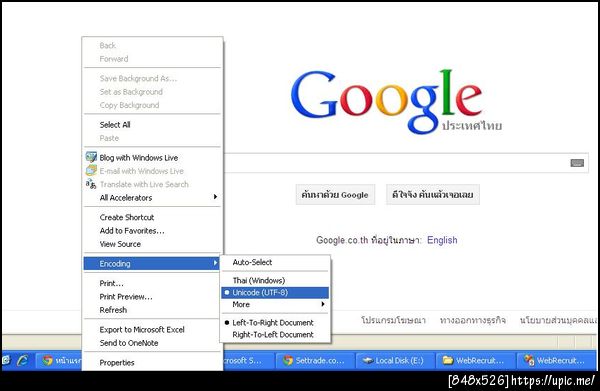Open the Encoding submenu
Viewport: 600px width, 391px height.
tap(152, 264)
